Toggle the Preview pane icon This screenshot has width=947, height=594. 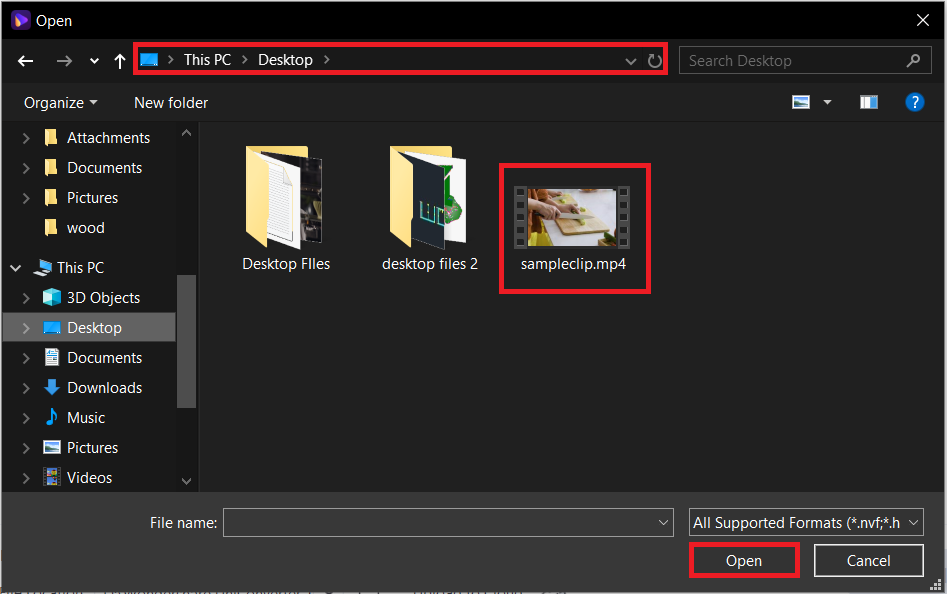coord(868,101)
